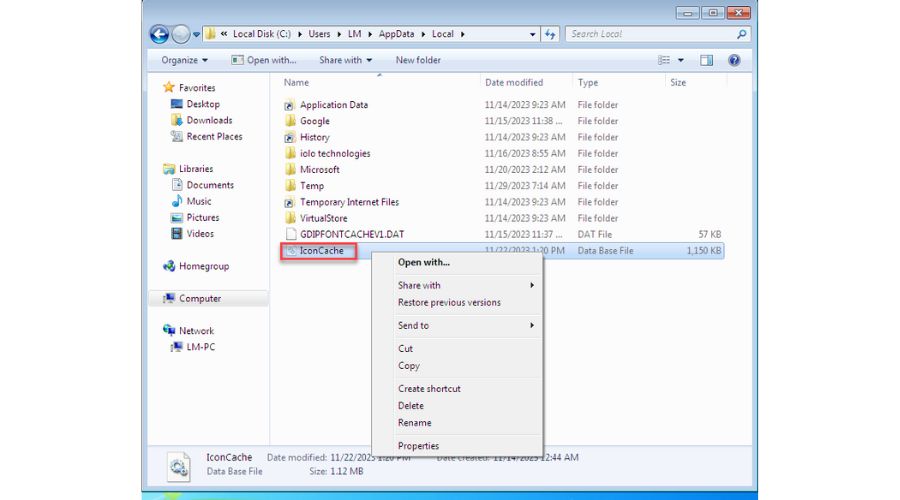900x500 pixels.
Task: Open the Organize menu
Action: pos(184,60)
